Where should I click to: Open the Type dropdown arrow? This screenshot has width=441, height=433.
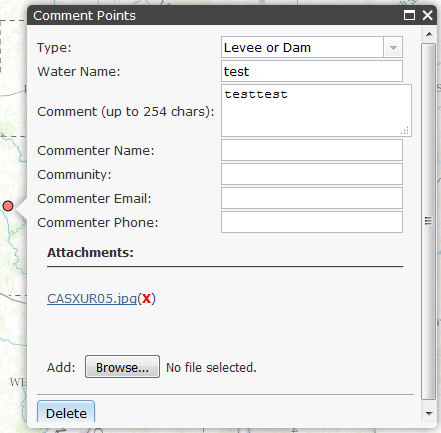pos(393,48)
